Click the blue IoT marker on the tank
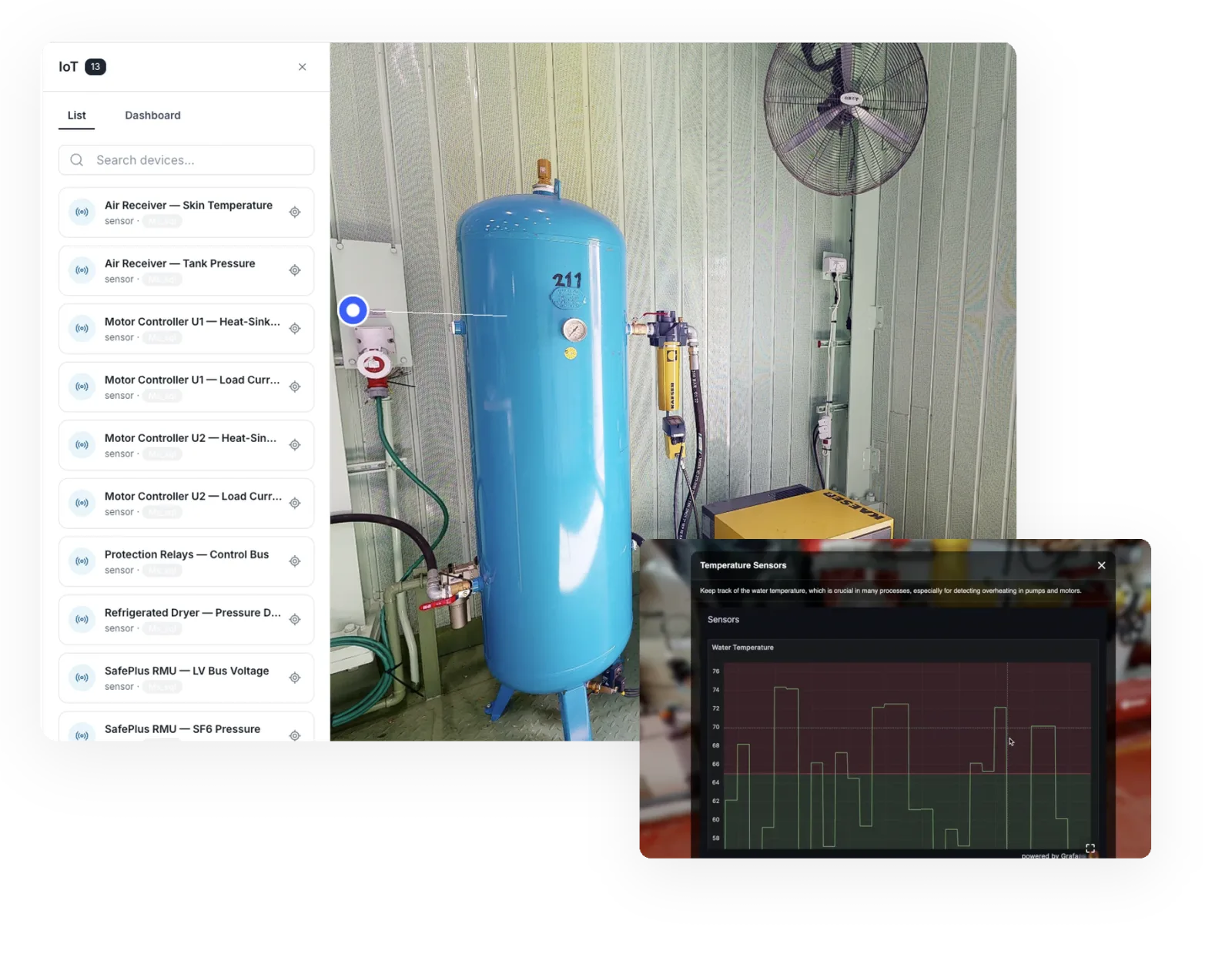 point(353,310)
